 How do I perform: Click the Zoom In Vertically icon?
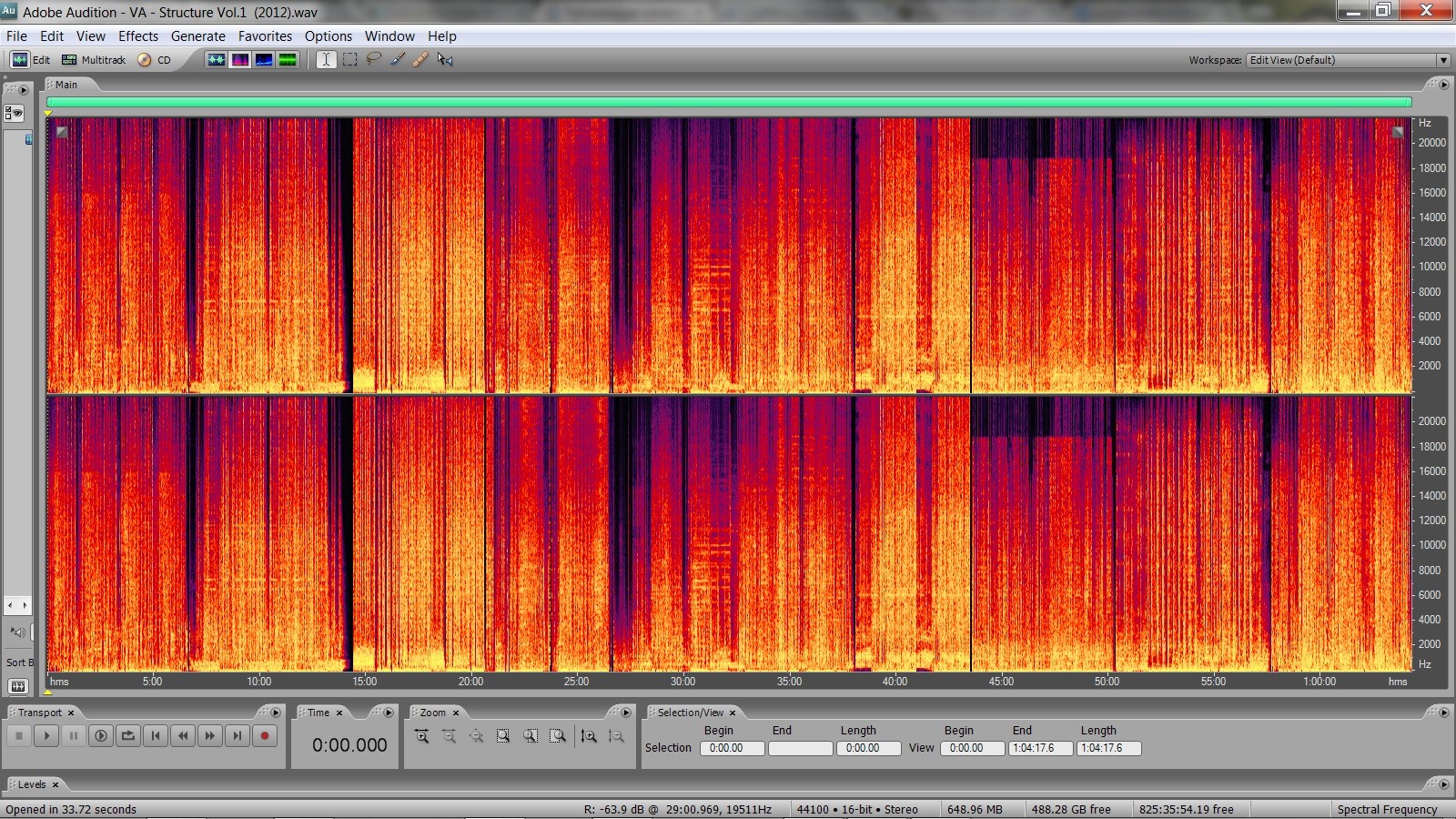pos(589,736)
